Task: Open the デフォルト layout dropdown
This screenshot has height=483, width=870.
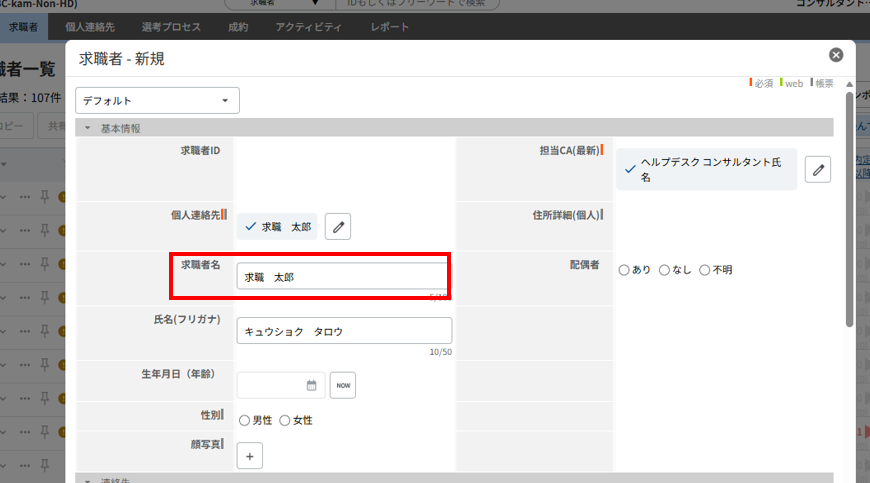Action: [157, 100]
